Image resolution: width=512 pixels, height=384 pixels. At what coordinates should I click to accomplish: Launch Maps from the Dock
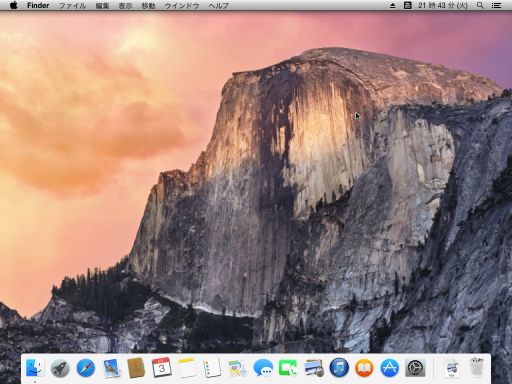(237, 368)
